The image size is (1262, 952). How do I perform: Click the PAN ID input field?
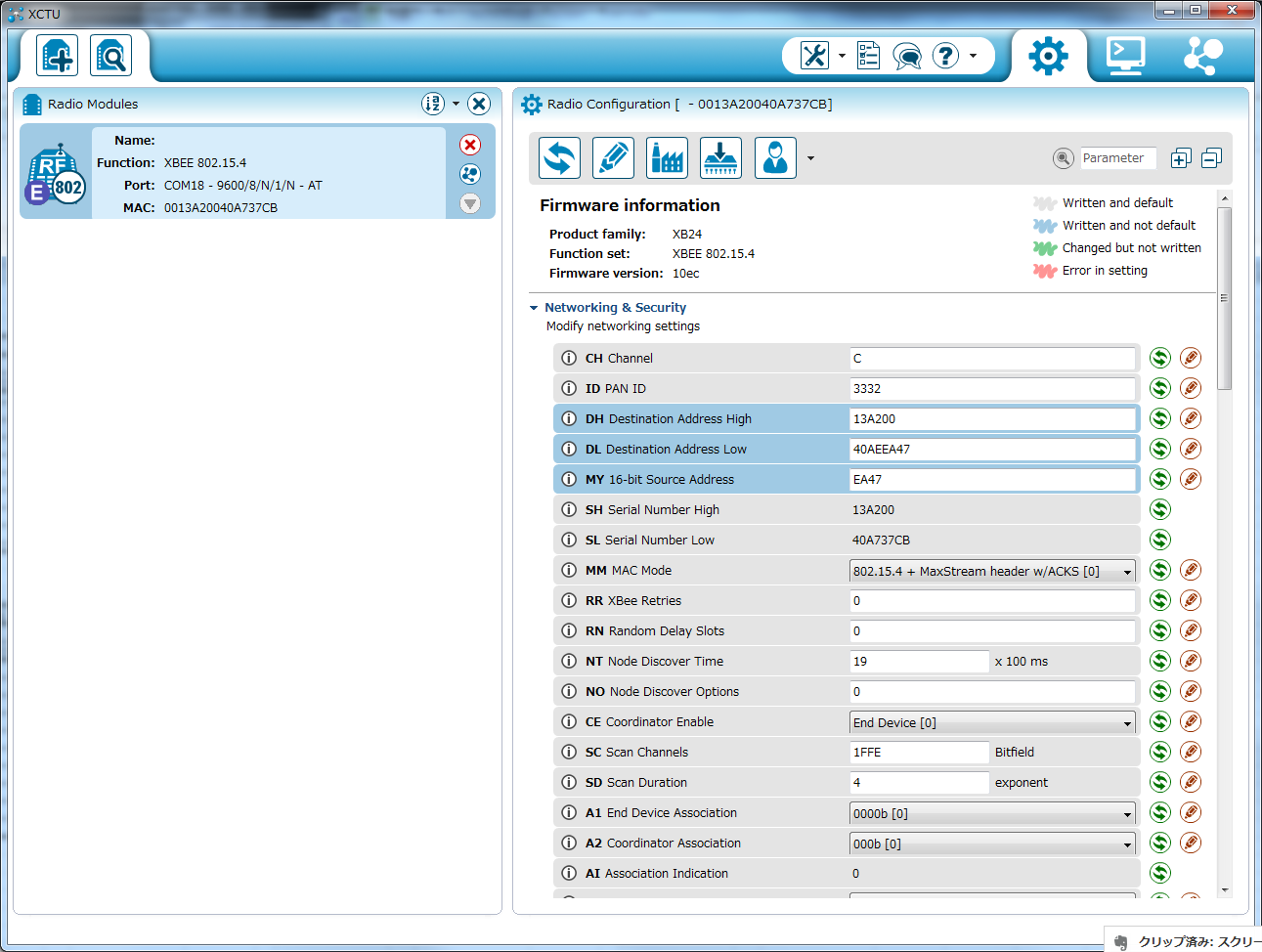992,389
